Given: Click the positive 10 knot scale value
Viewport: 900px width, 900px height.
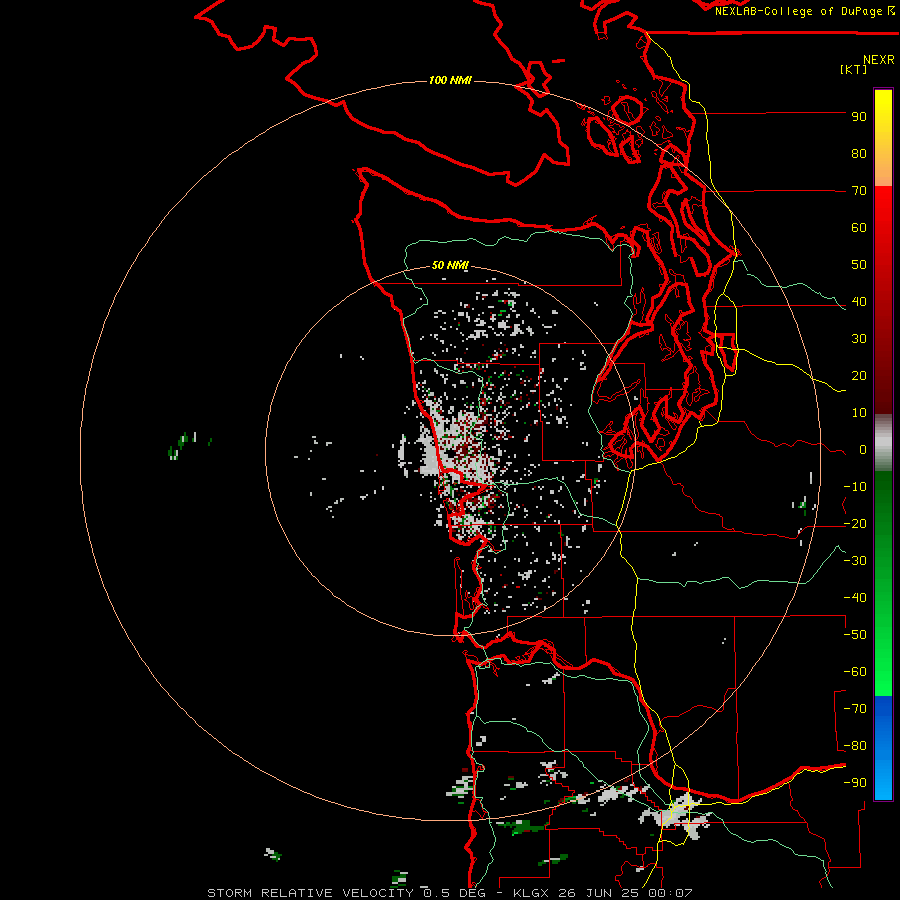Looking at the screenshot, I should (x=859, y=413).
